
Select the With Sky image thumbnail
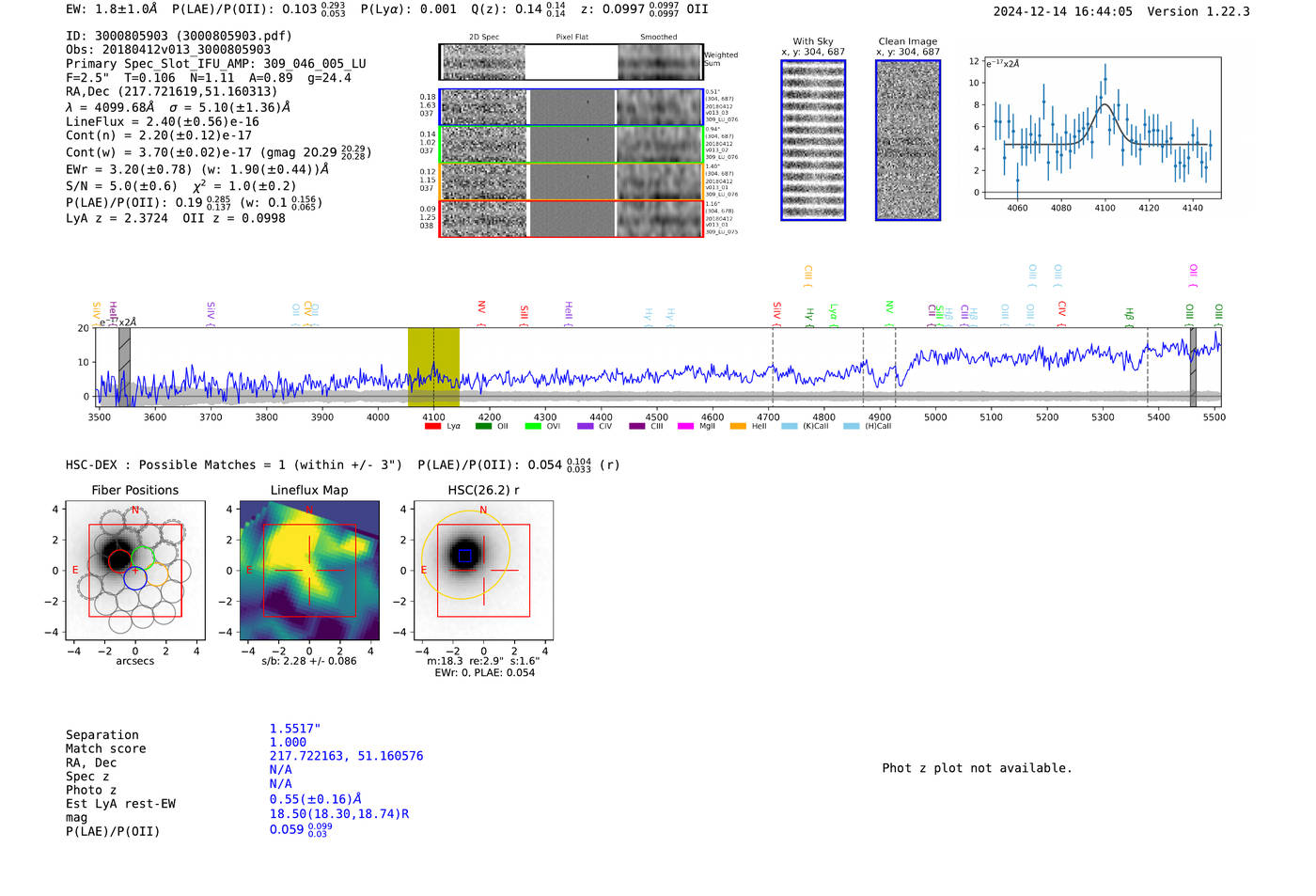813,140
